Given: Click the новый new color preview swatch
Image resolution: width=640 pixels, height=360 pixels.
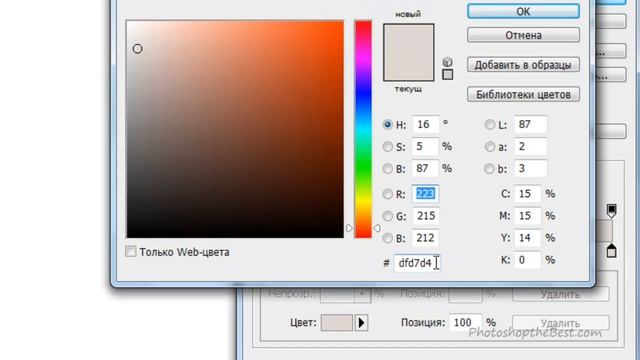Looking at the screenshot, I should [x=409, y=38].
